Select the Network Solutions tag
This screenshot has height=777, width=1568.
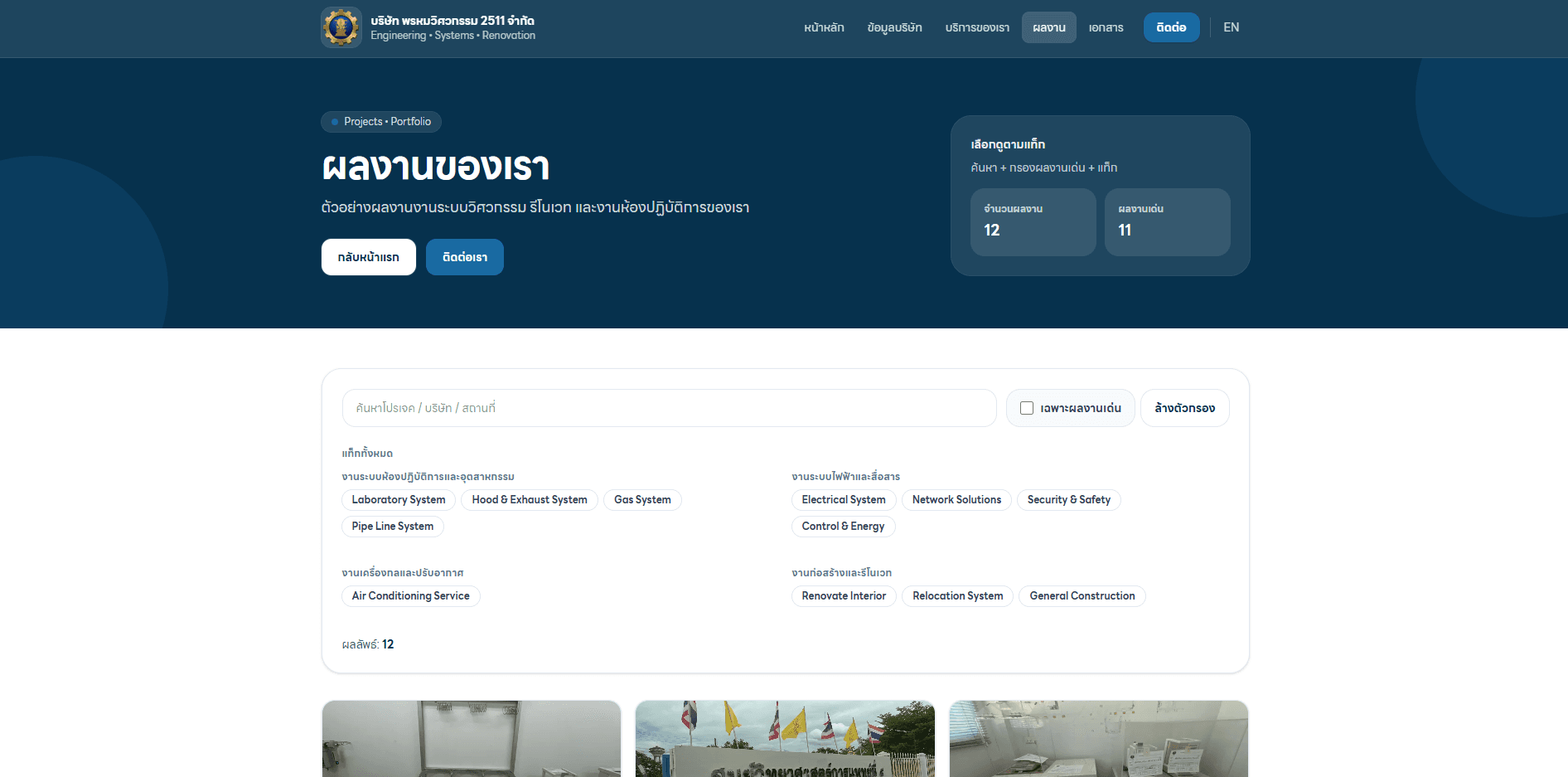(x=956, y=500)
